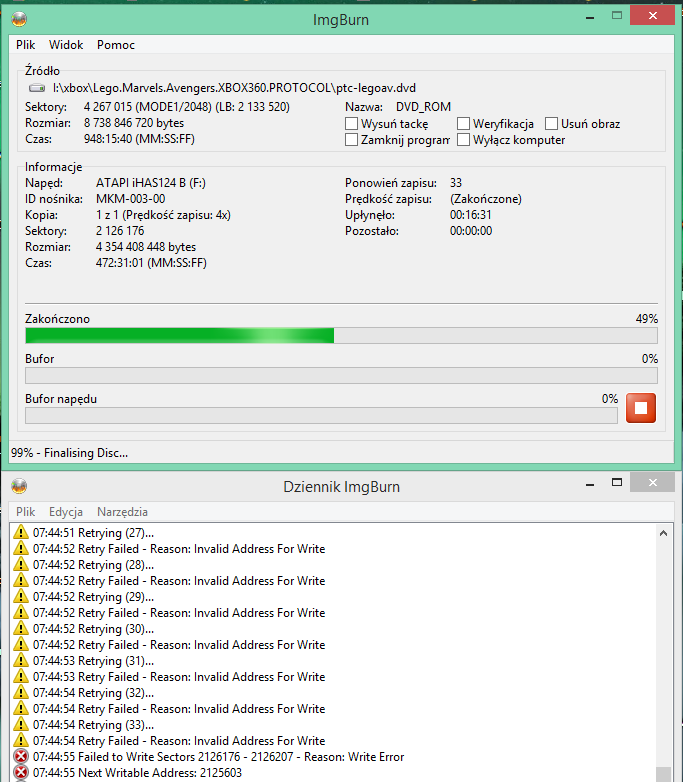Select log line 'Failed to Write Sectors 2126176 - 2126207'
Viewport: 683px width, 782px height.
219,757
